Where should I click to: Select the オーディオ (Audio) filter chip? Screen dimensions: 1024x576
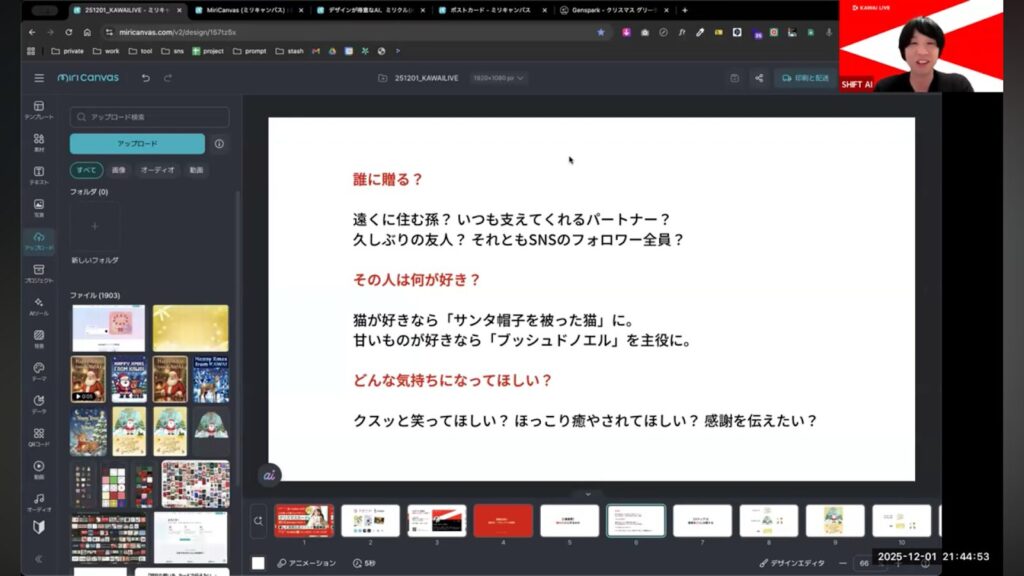[x=157, y=170]
